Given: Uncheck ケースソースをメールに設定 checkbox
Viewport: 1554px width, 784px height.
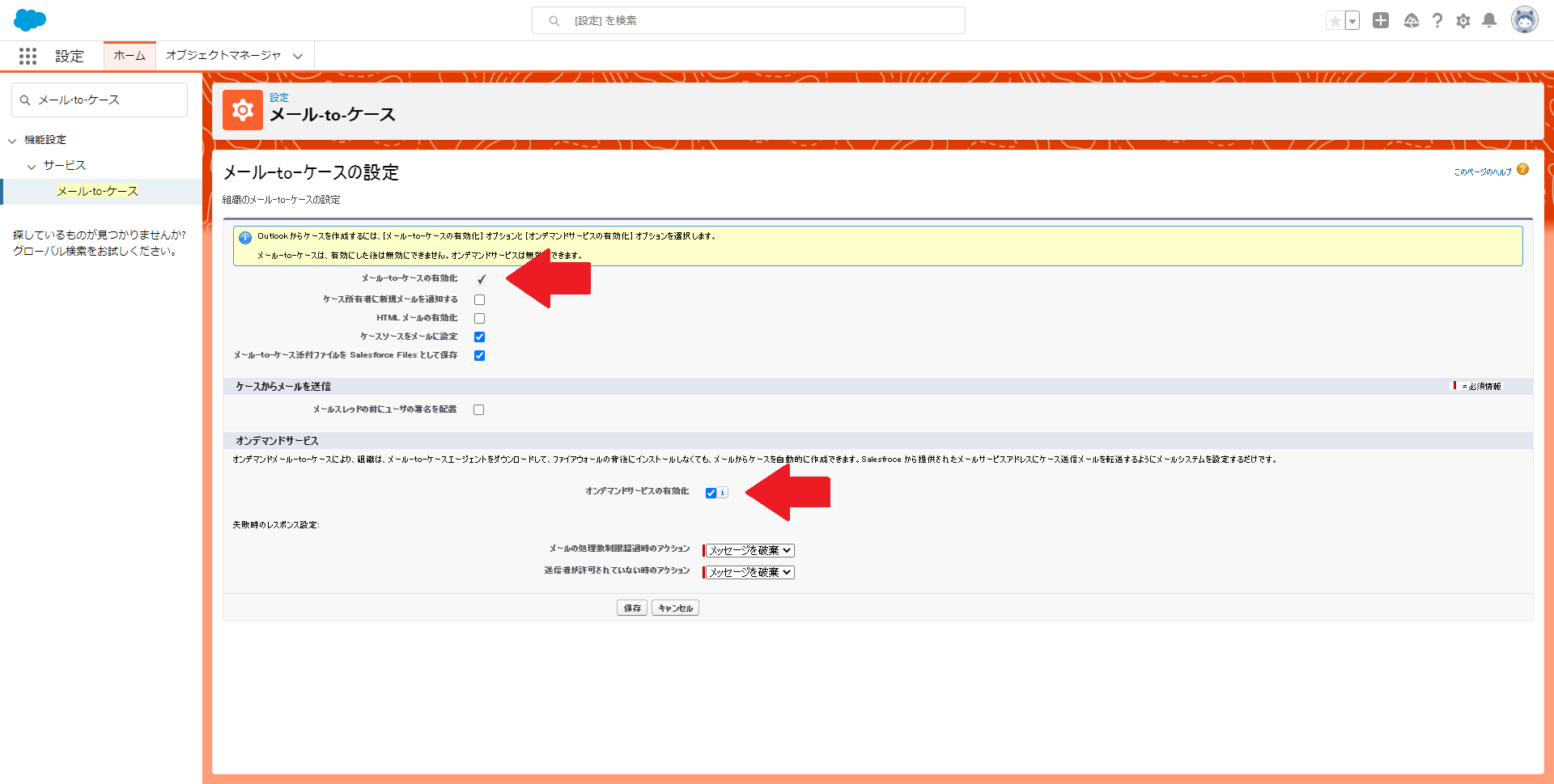Looking at the screenshot, I should pyautogui.click(x=480, y=337).
